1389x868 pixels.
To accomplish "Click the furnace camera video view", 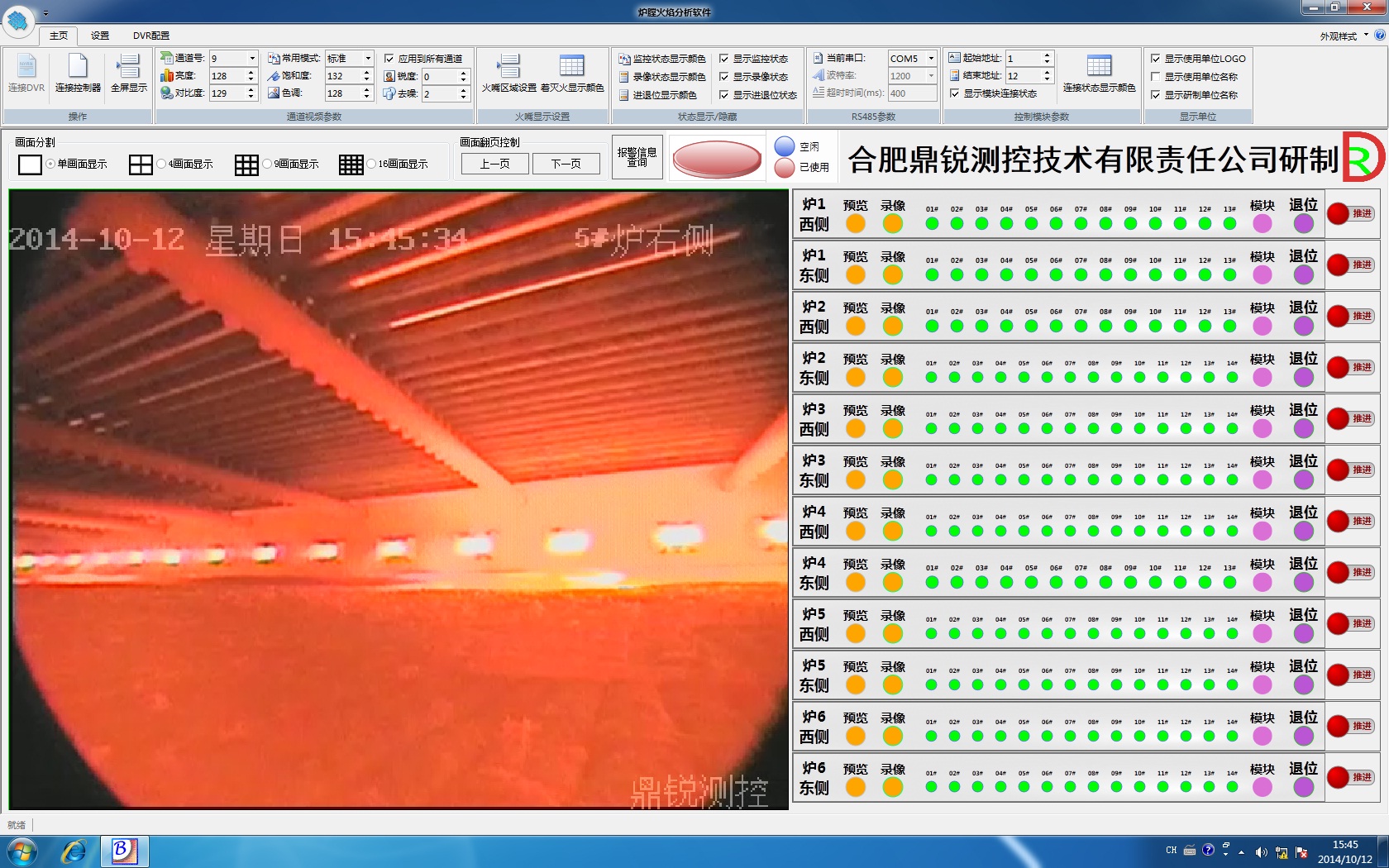I will 399,500.
